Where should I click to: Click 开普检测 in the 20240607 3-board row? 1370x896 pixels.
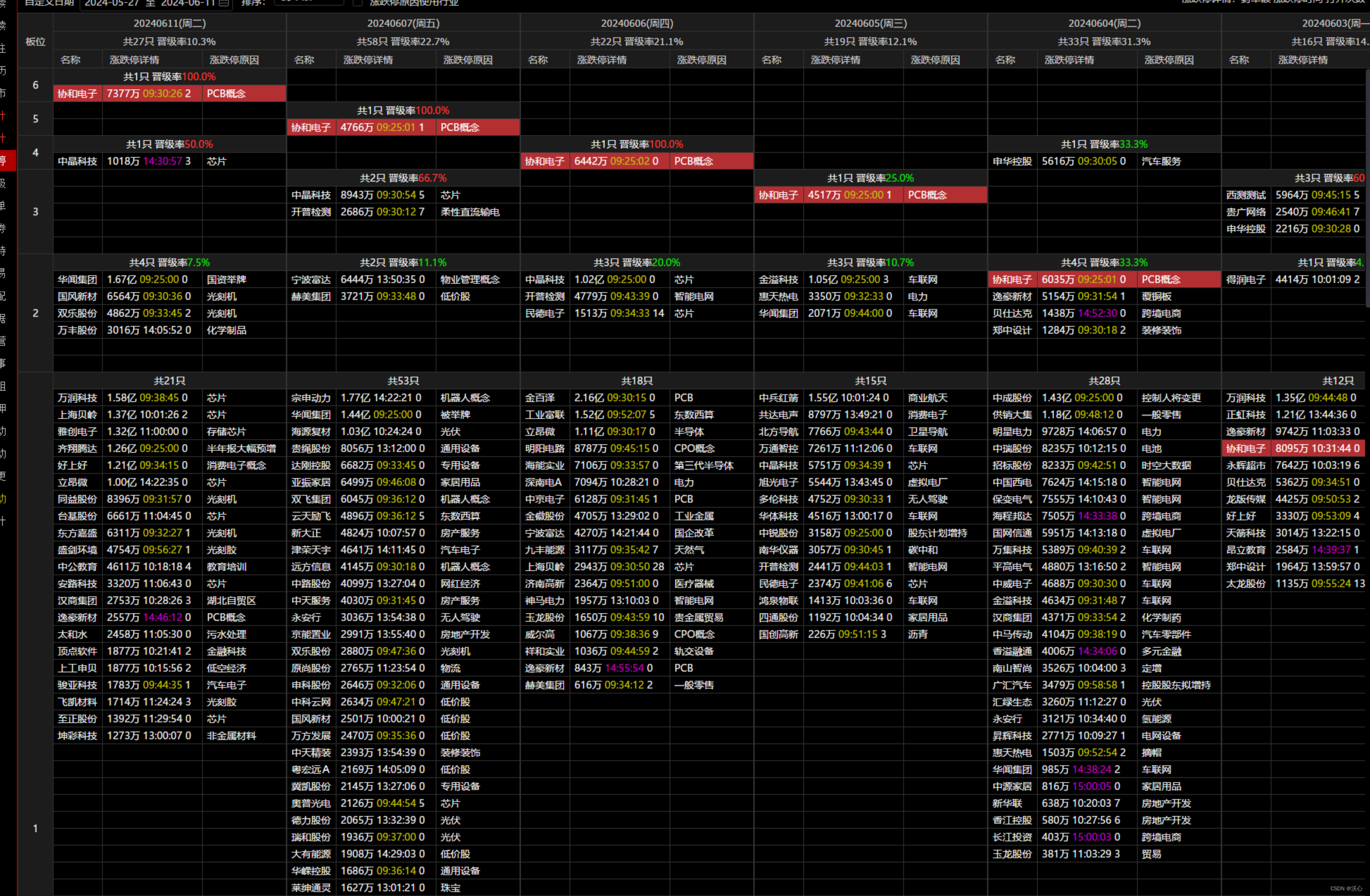click(311, 212)
